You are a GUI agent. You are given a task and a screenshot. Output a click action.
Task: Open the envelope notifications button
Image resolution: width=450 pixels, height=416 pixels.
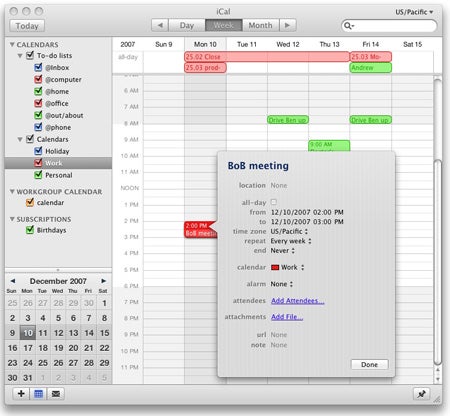tap(56, 394)
